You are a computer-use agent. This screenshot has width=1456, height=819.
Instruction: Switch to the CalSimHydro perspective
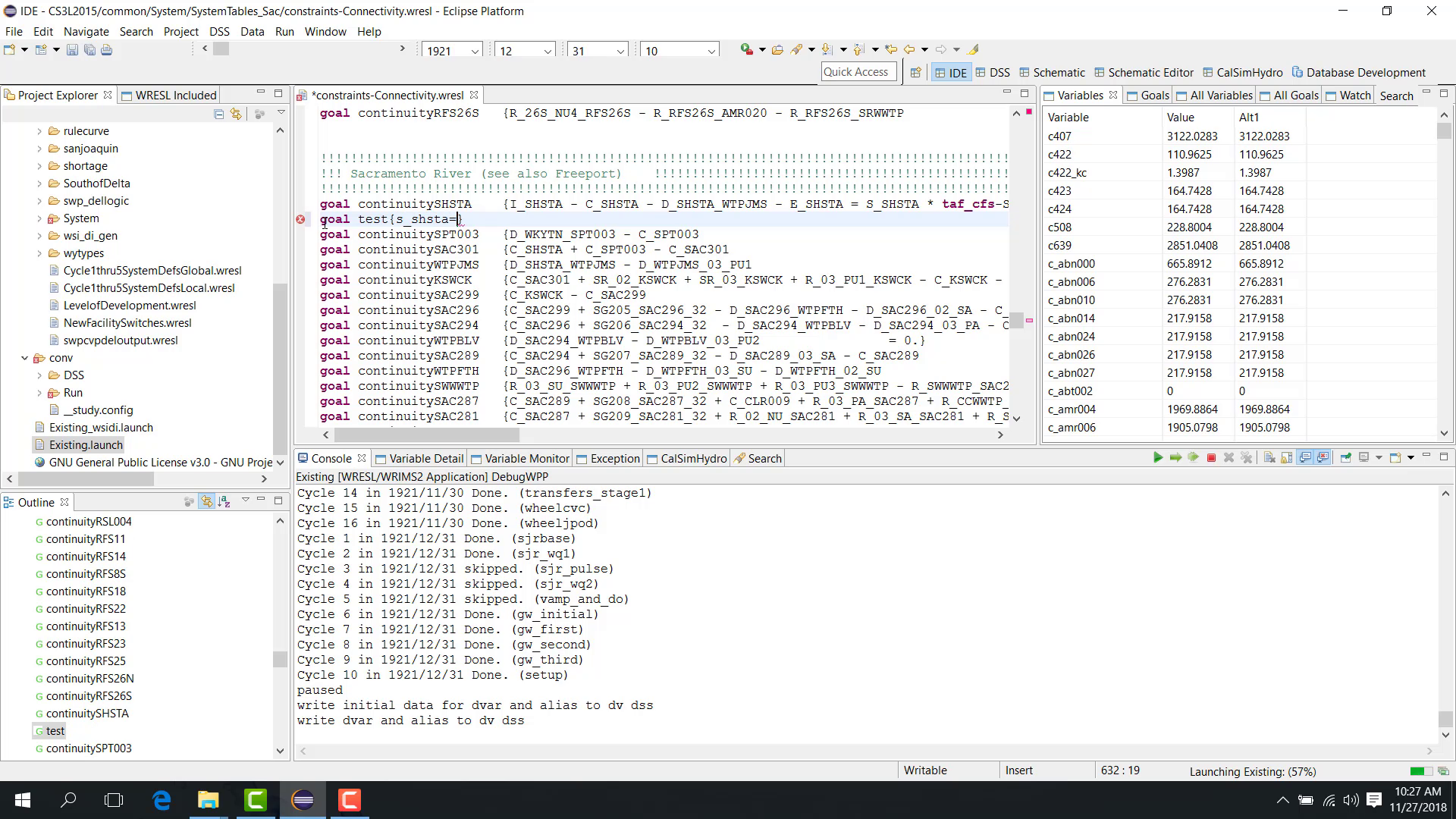click(x=1242, y=73)
